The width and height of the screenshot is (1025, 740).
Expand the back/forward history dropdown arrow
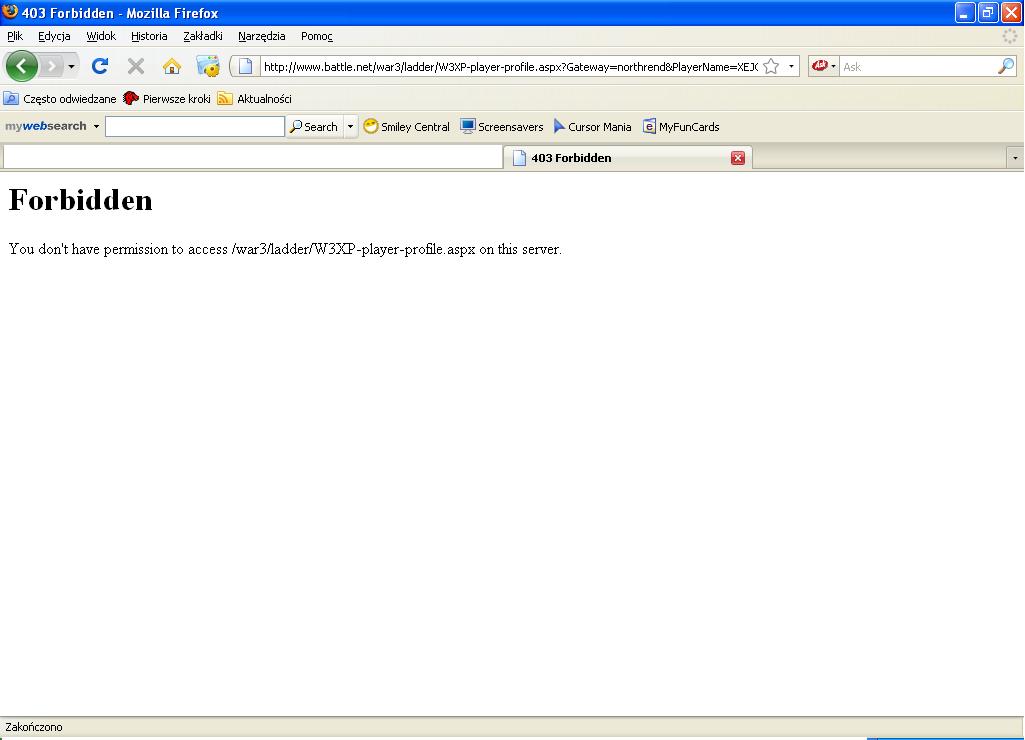(72, 66)
